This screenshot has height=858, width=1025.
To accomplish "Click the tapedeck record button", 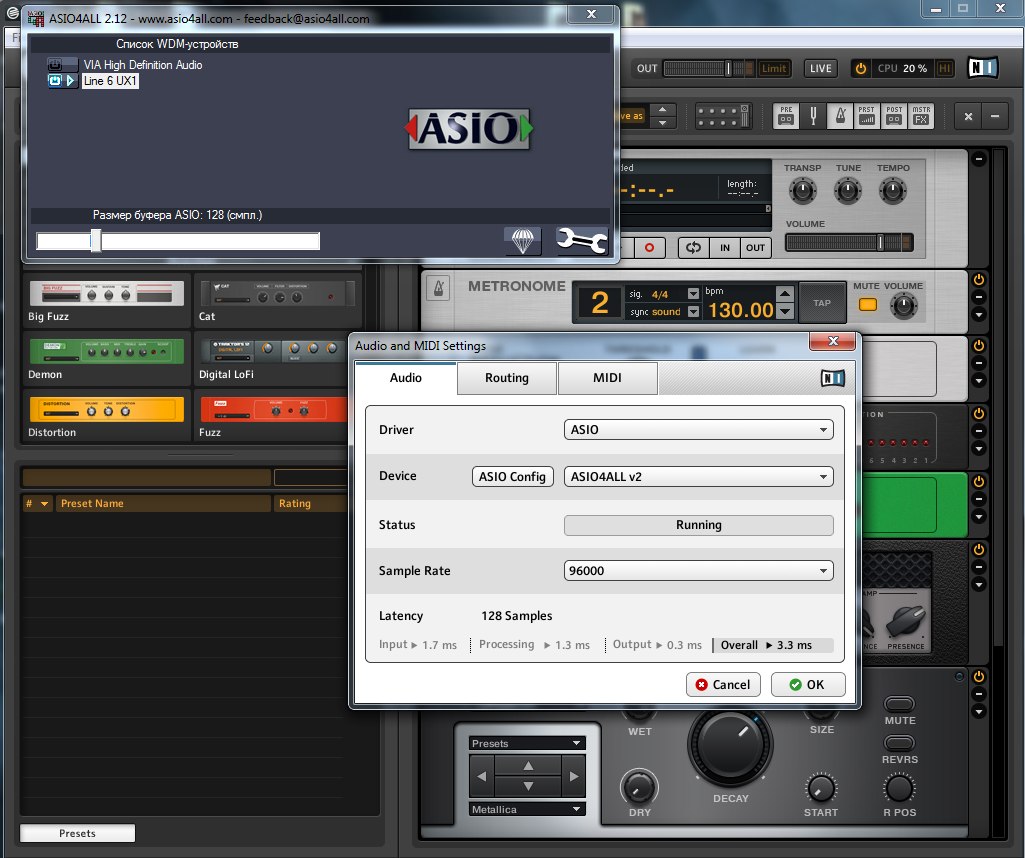I will coord(649,248).
